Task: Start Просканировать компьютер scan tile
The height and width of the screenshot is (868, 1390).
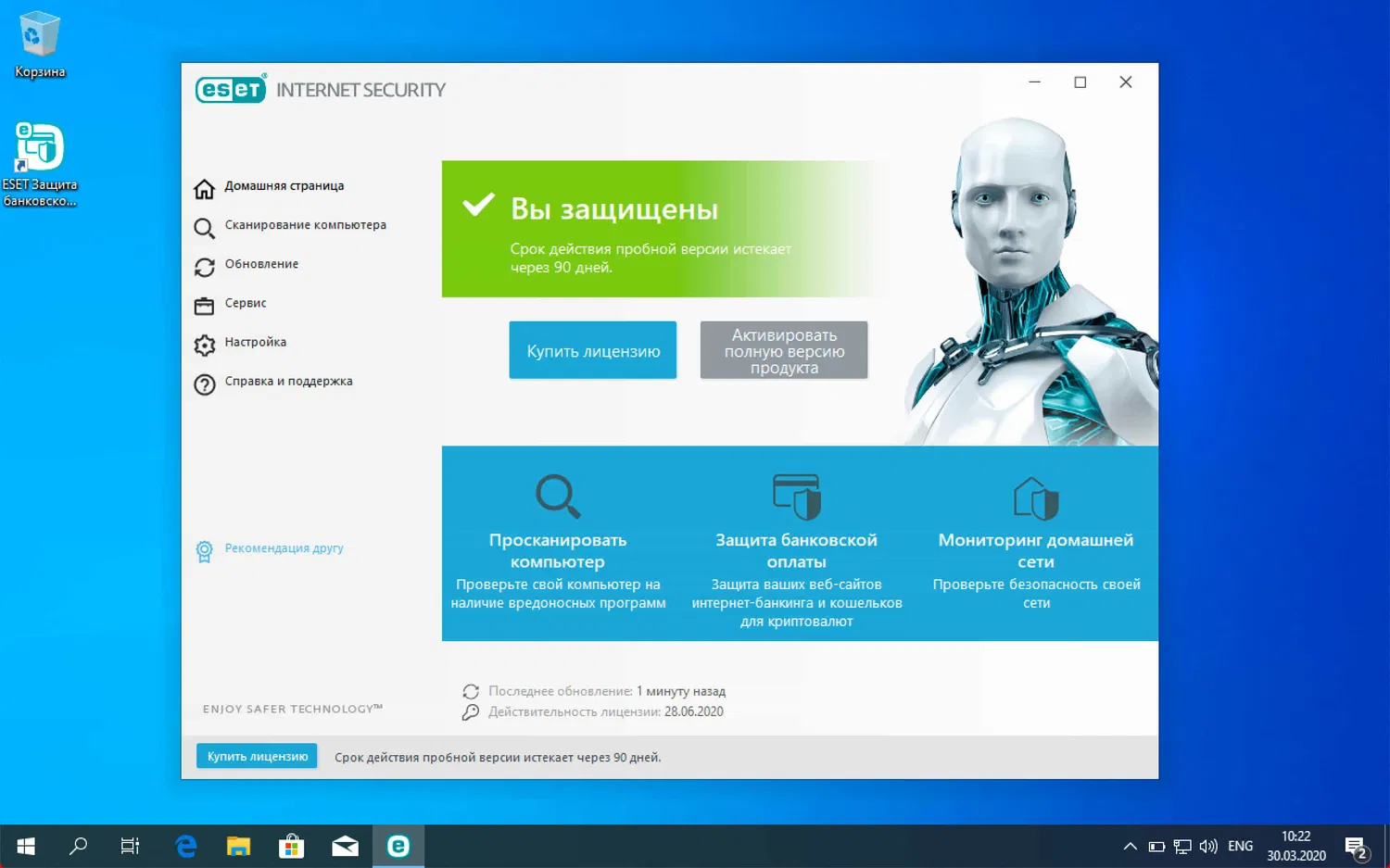Action: pos(557,539)
